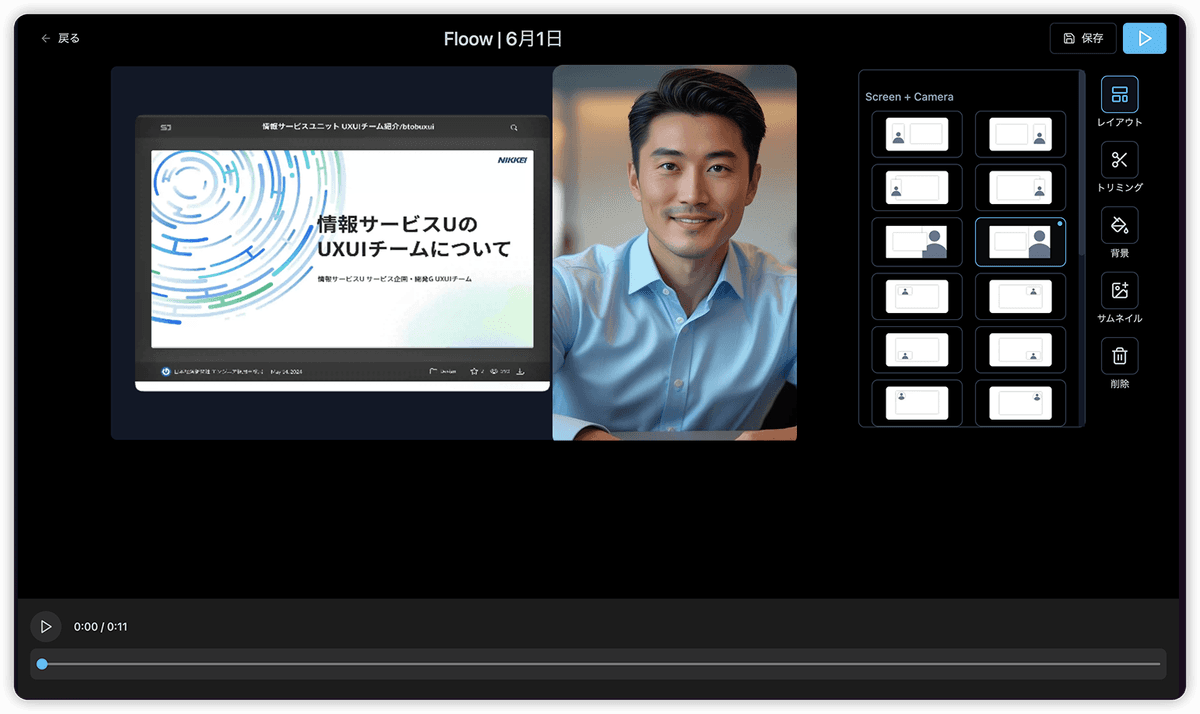The height and width of the screenshot is (714, 1200).
Task: Select the overlapping camera card layout variant
Action: (x=916, y=187)
